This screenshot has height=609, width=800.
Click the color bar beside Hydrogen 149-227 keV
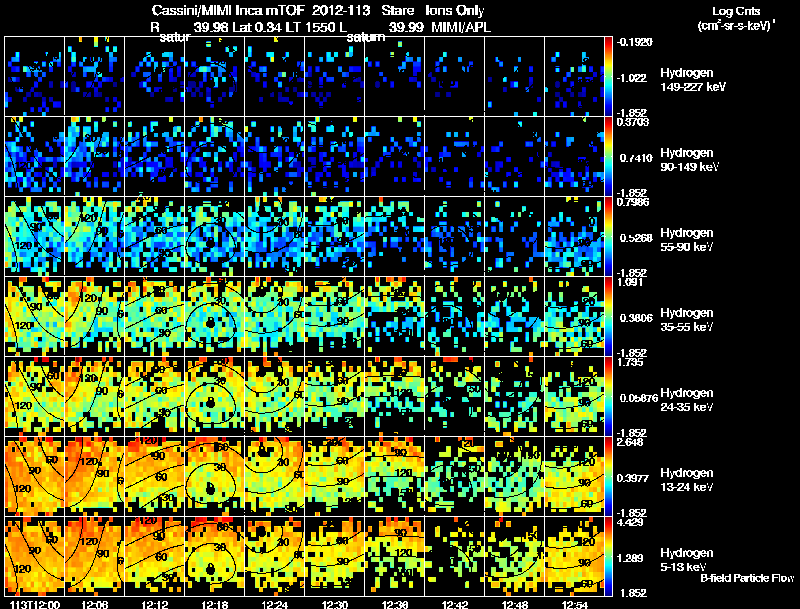(x=608, y=77)
